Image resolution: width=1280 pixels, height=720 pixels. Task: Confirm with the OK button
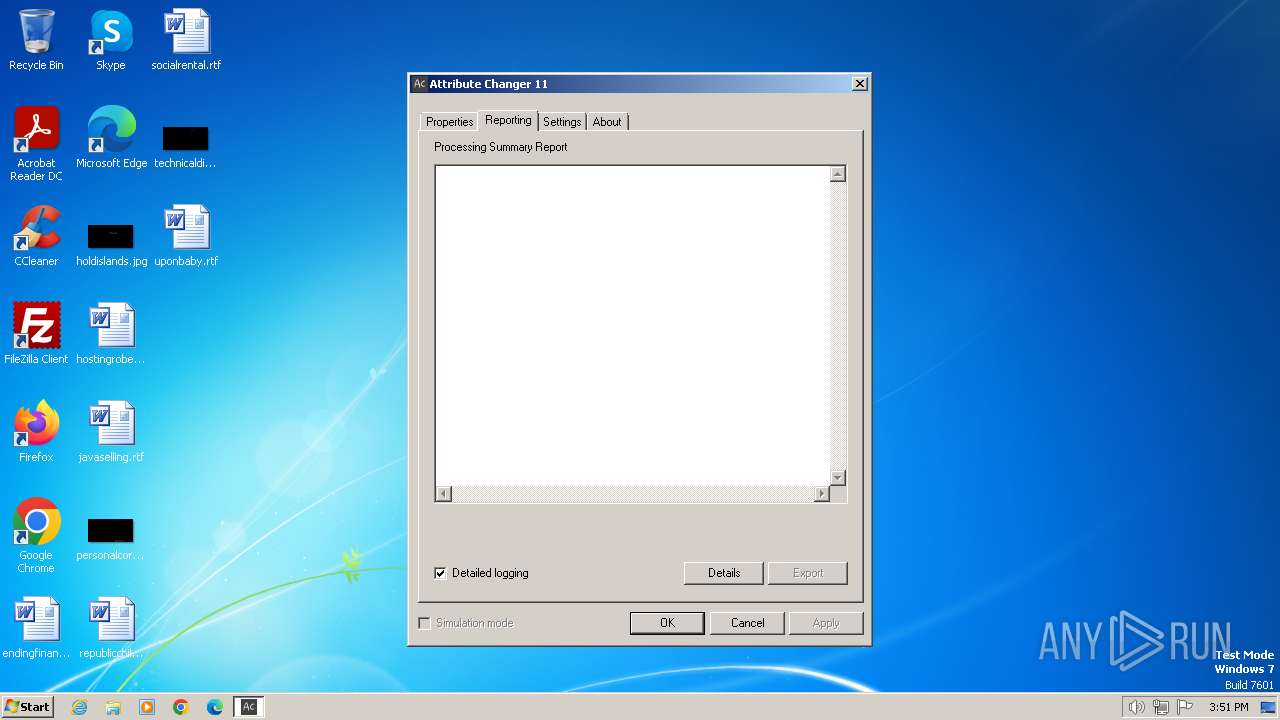pyautogui.click(x=667, y=623)
